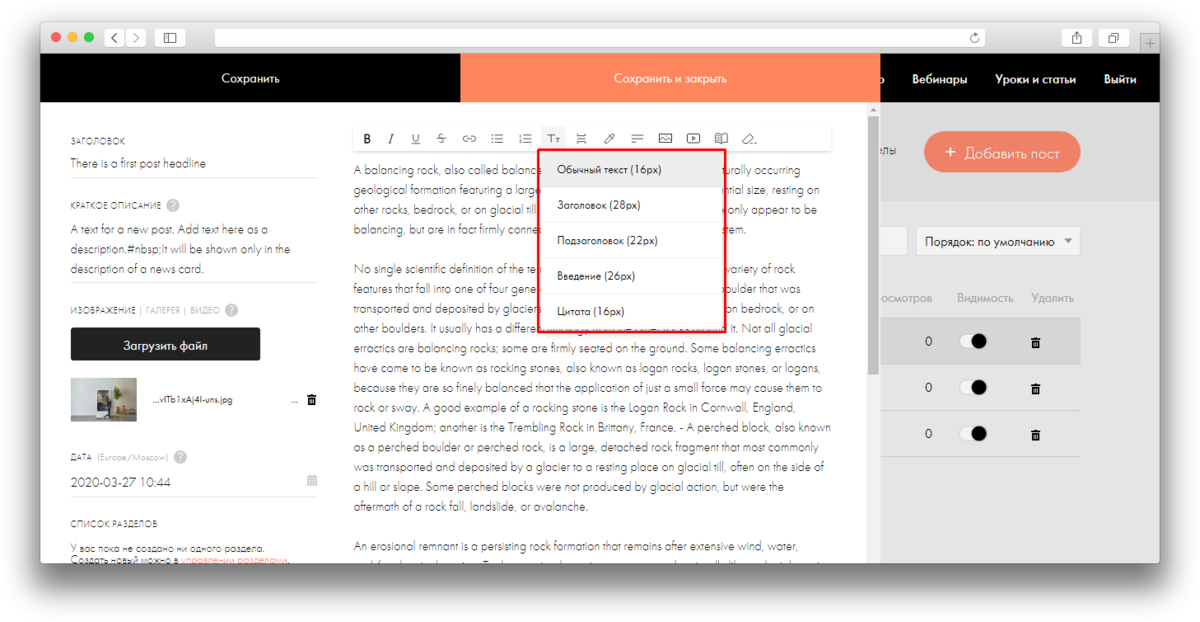Toggle visibility of the third post row

pos(972,434)
